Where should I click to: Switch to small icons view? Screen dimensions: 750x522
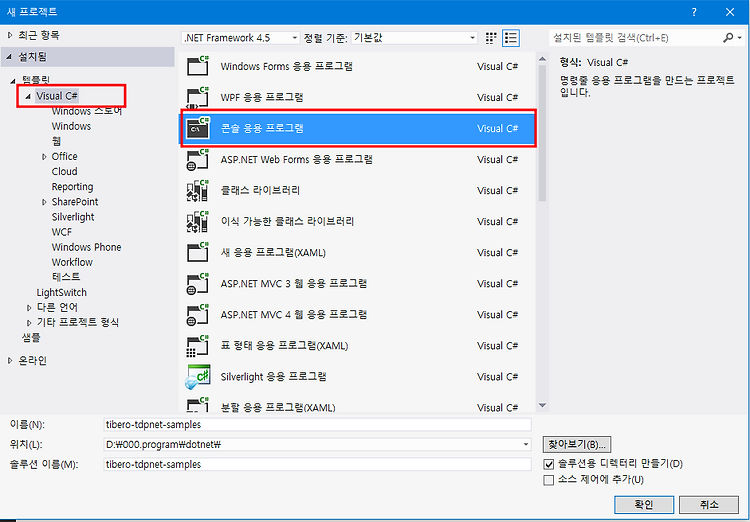click(491, 38)
